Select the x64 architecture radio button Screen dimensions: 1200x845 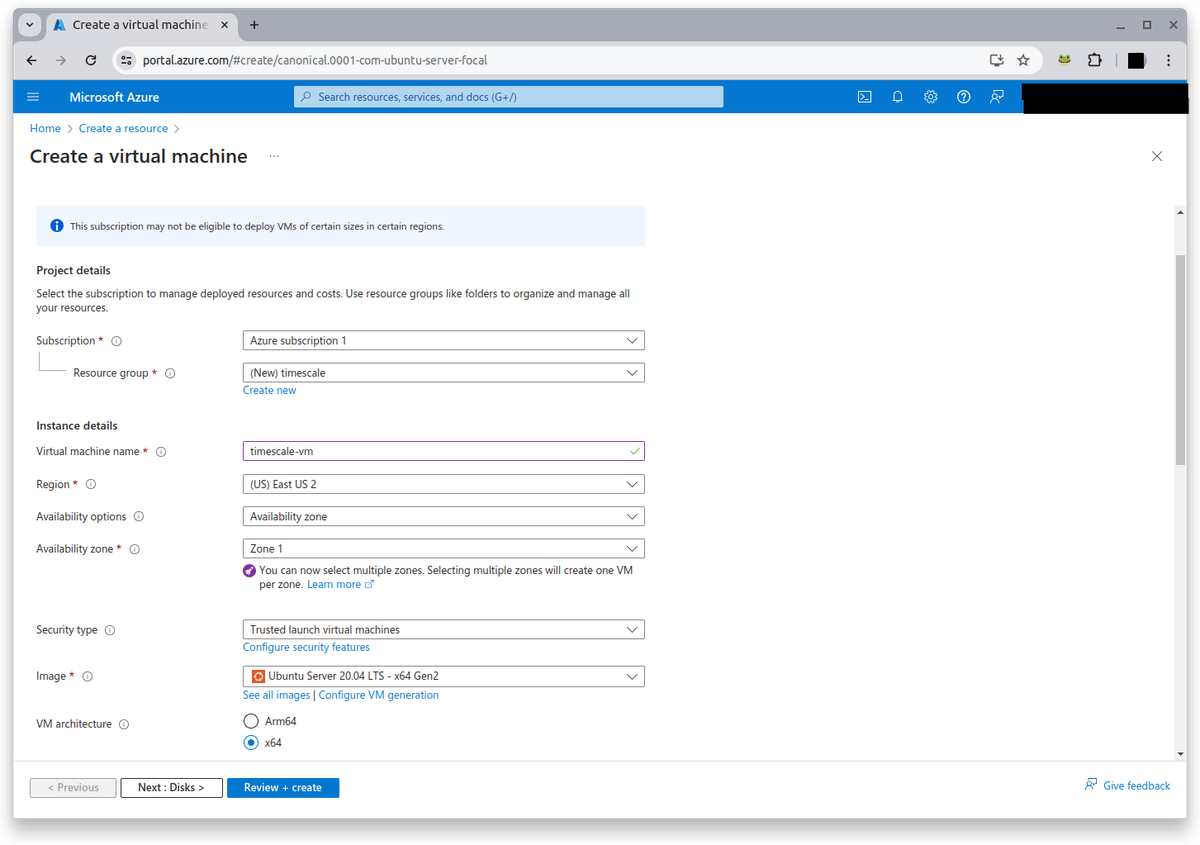(251, 742)
